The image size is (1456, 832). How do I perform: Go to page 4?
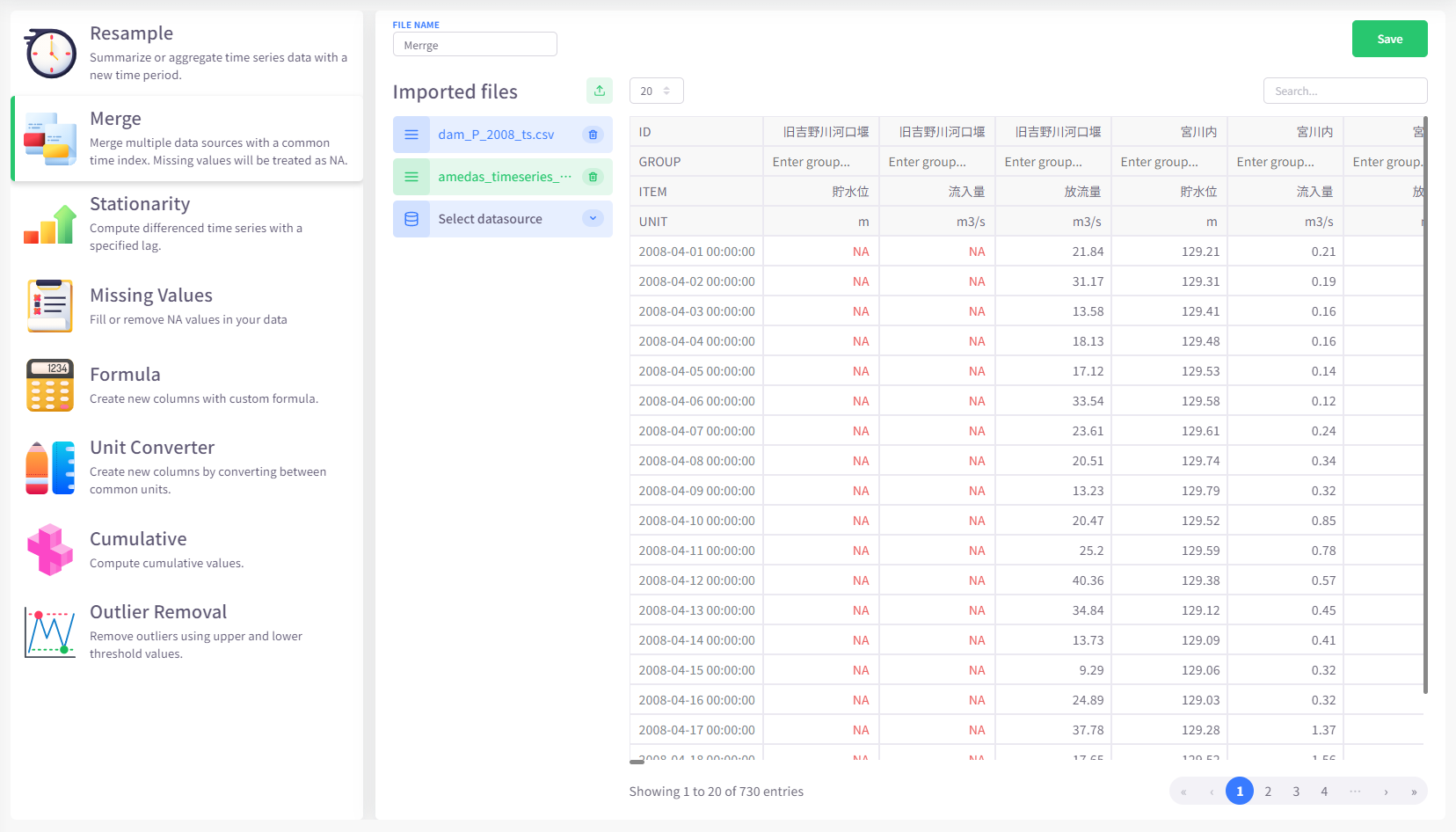(1324, 792)
